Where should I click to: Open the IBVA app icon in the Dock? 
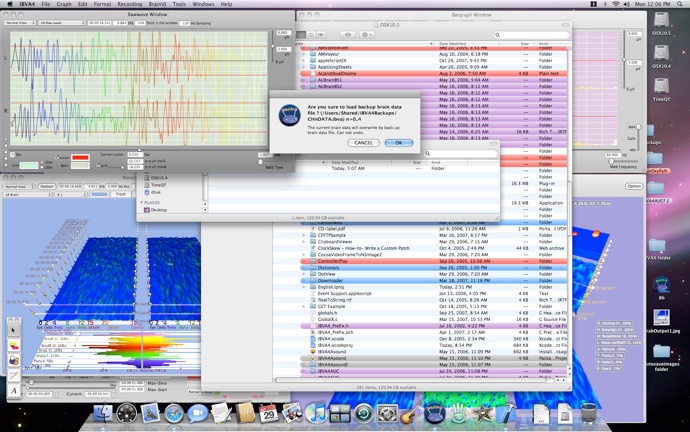click(x=434, y=413)
